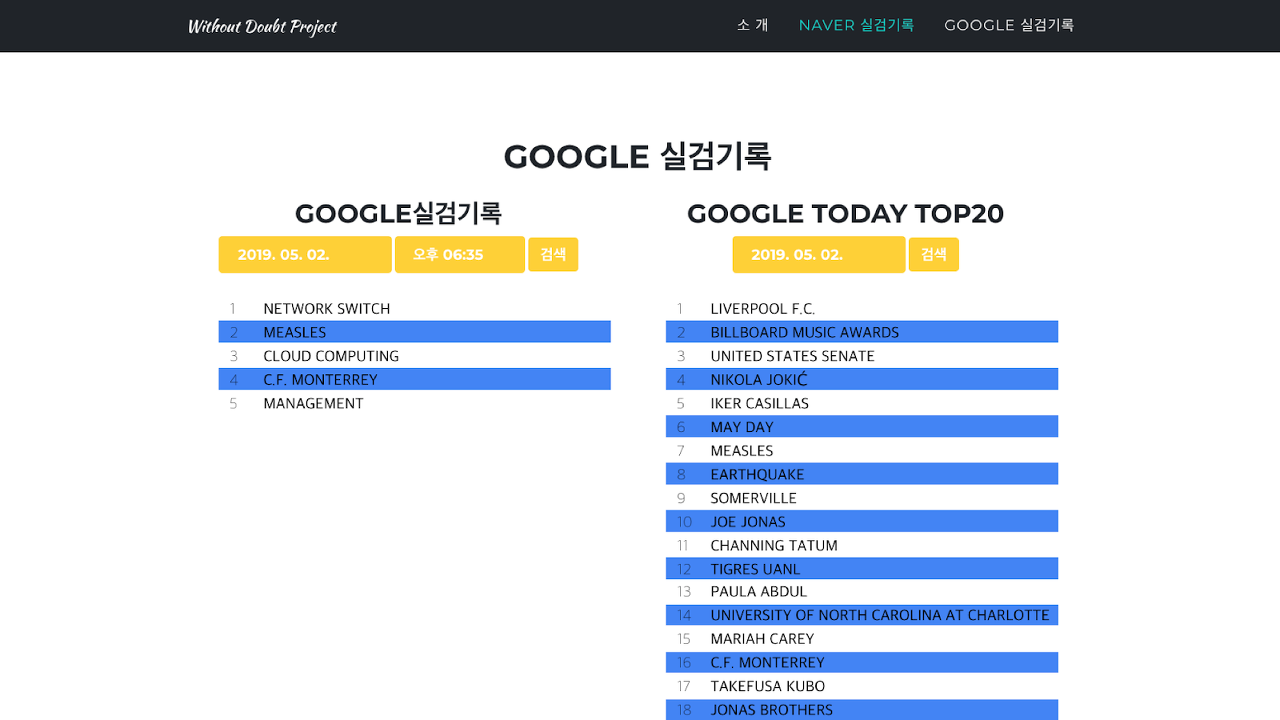Select UNITED STATES SENATE row
This screenshot has height=720, width=1280.
[862, 356]
